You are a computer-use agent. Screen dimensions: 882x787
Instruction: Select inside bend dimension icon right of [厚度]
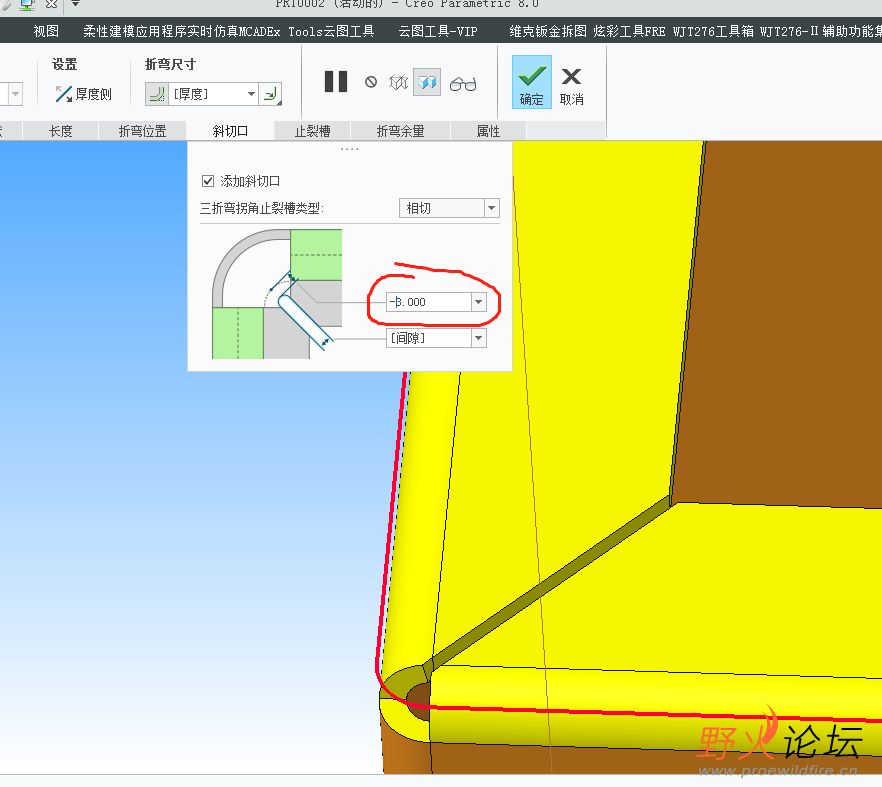point(271,94)
